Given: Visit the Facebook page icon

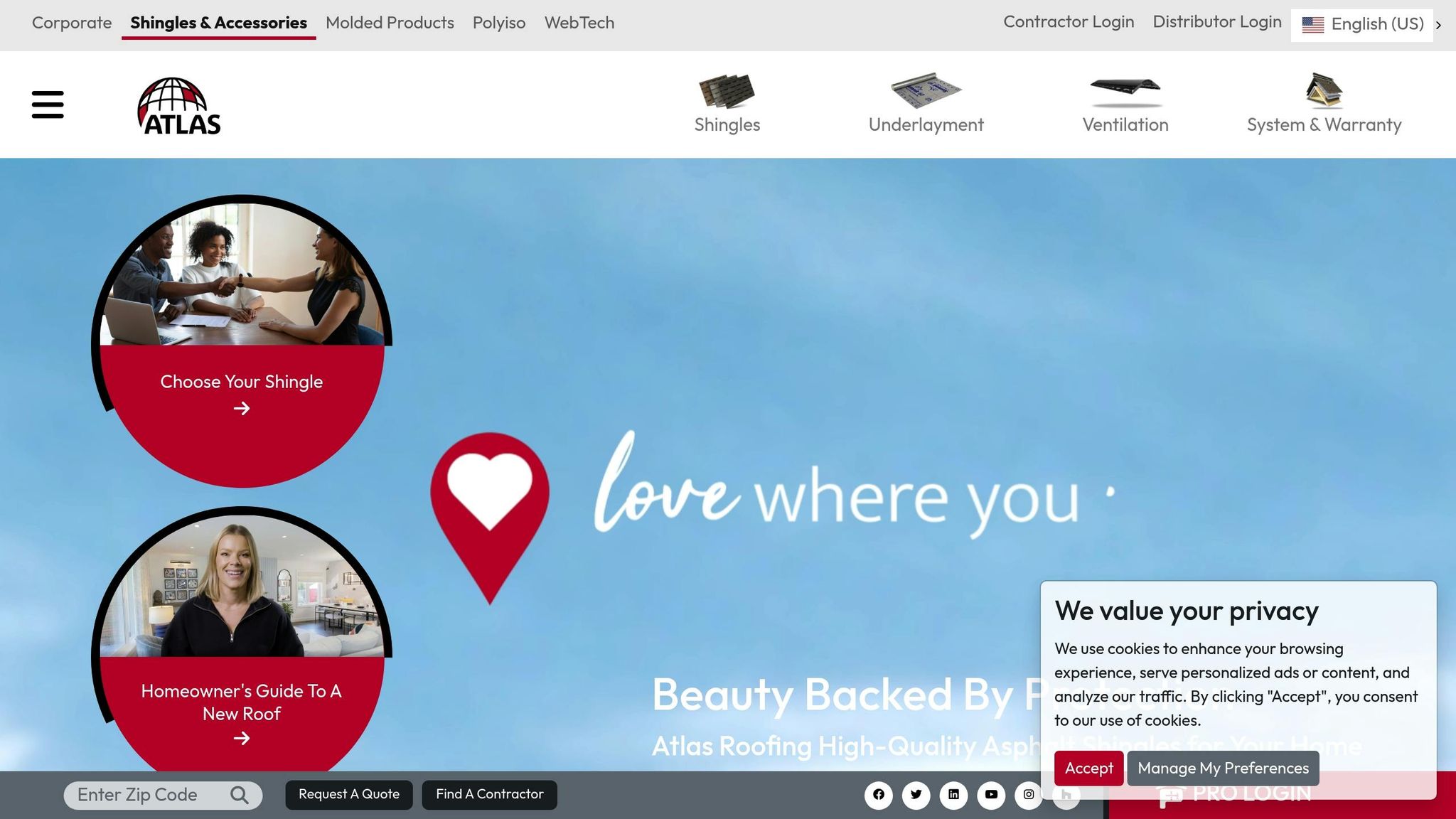Looking at the screenshot, I should (x=879, y=795).
